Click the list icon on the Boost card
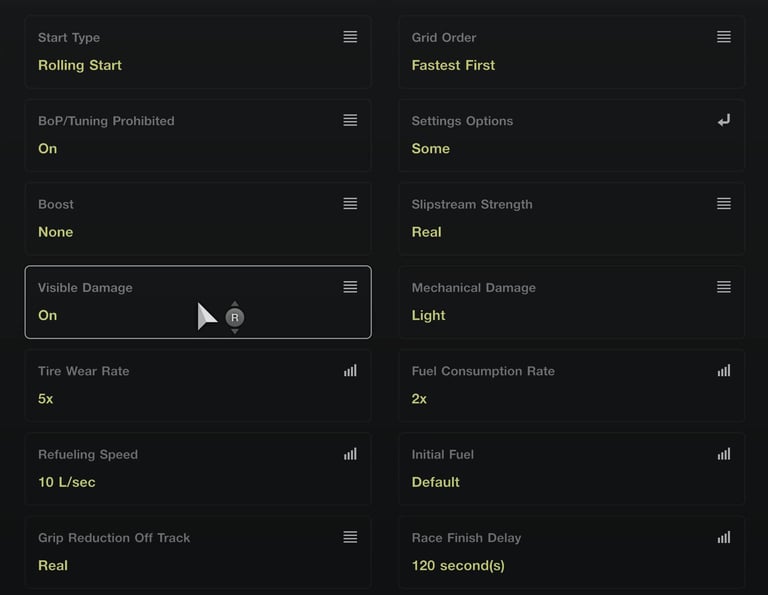Screen dimensions: 768x595 (350, 204)
